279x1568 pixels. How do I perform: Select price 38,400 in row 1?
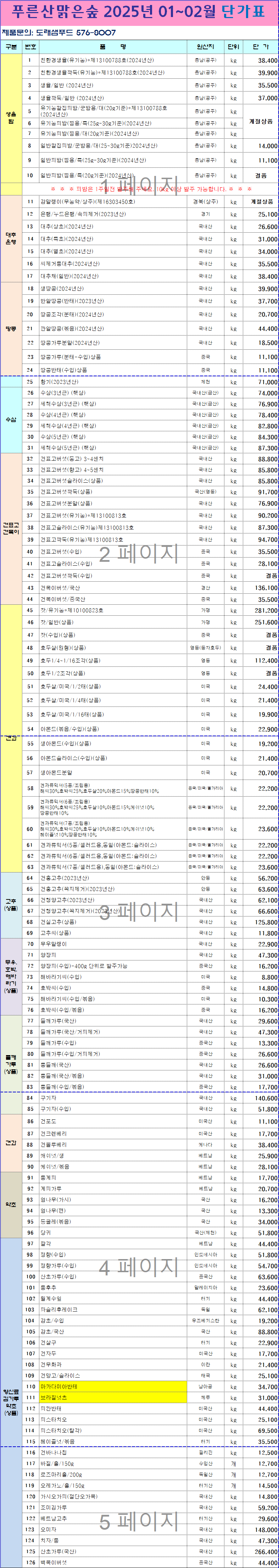tap(267, 60)
